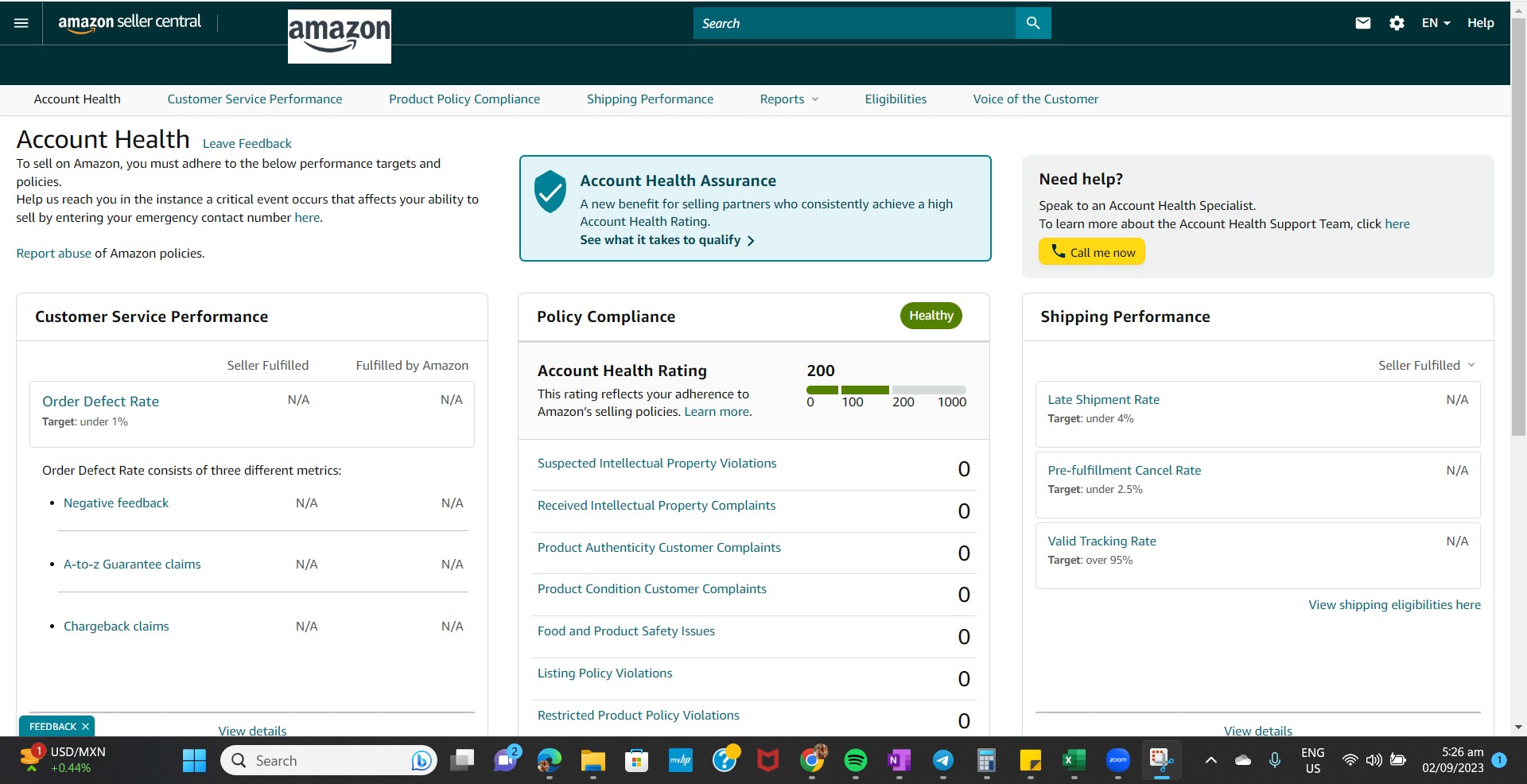This screenshot has width=1527, height=784.
Task: Open Customer Service Performance tab
Action: [x=254, y=99]
